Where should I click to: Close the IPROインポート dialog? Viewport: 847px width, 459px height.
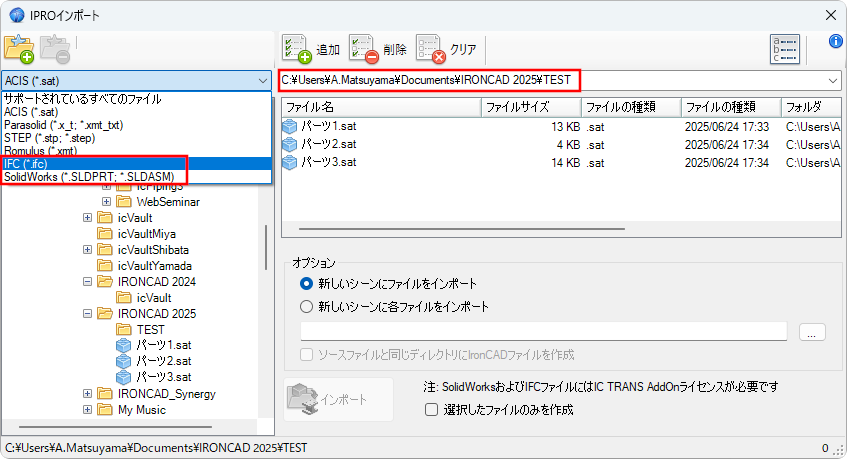pyautogui.click(x=831, y=15)
